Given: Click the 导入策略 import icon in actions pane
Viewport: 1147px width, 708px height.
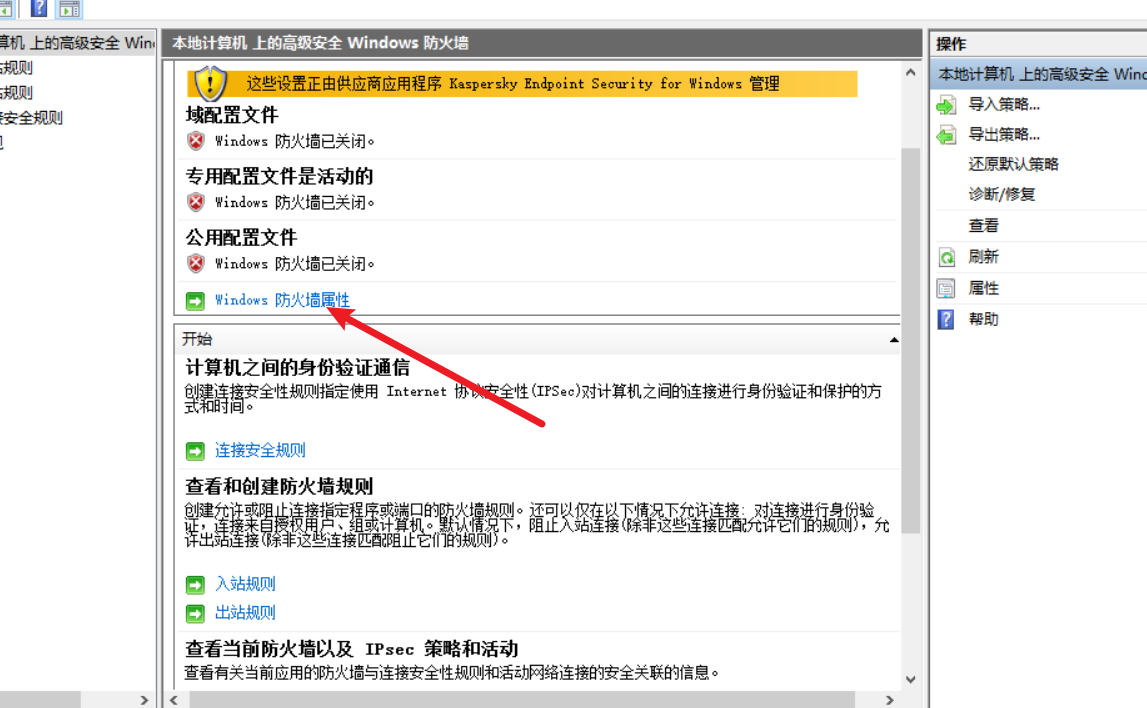Looking at the screenshot, I should [x=946, y=105].
